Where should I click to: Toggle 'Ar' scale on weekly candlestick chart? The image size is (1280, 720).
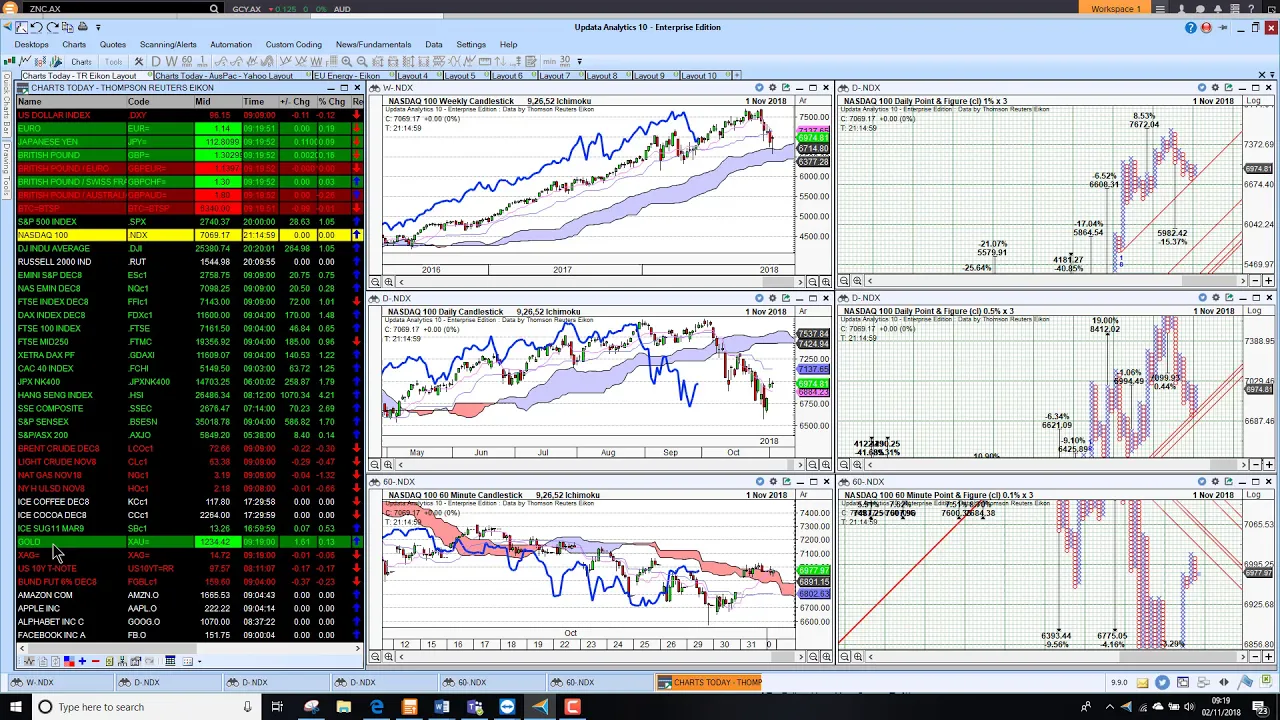coord(803,101)
